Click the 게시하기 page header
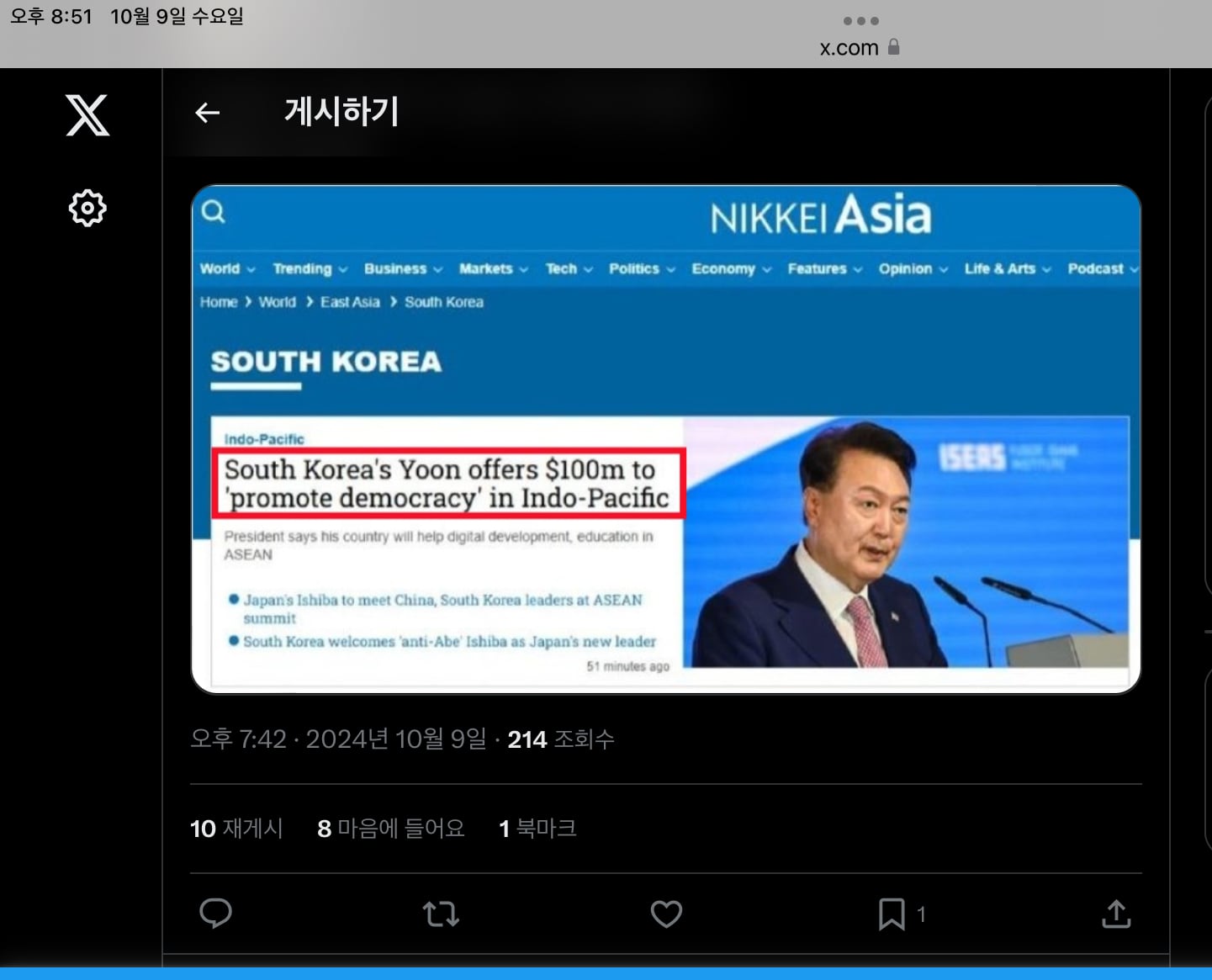1212x980 pixels. (341, 112)
